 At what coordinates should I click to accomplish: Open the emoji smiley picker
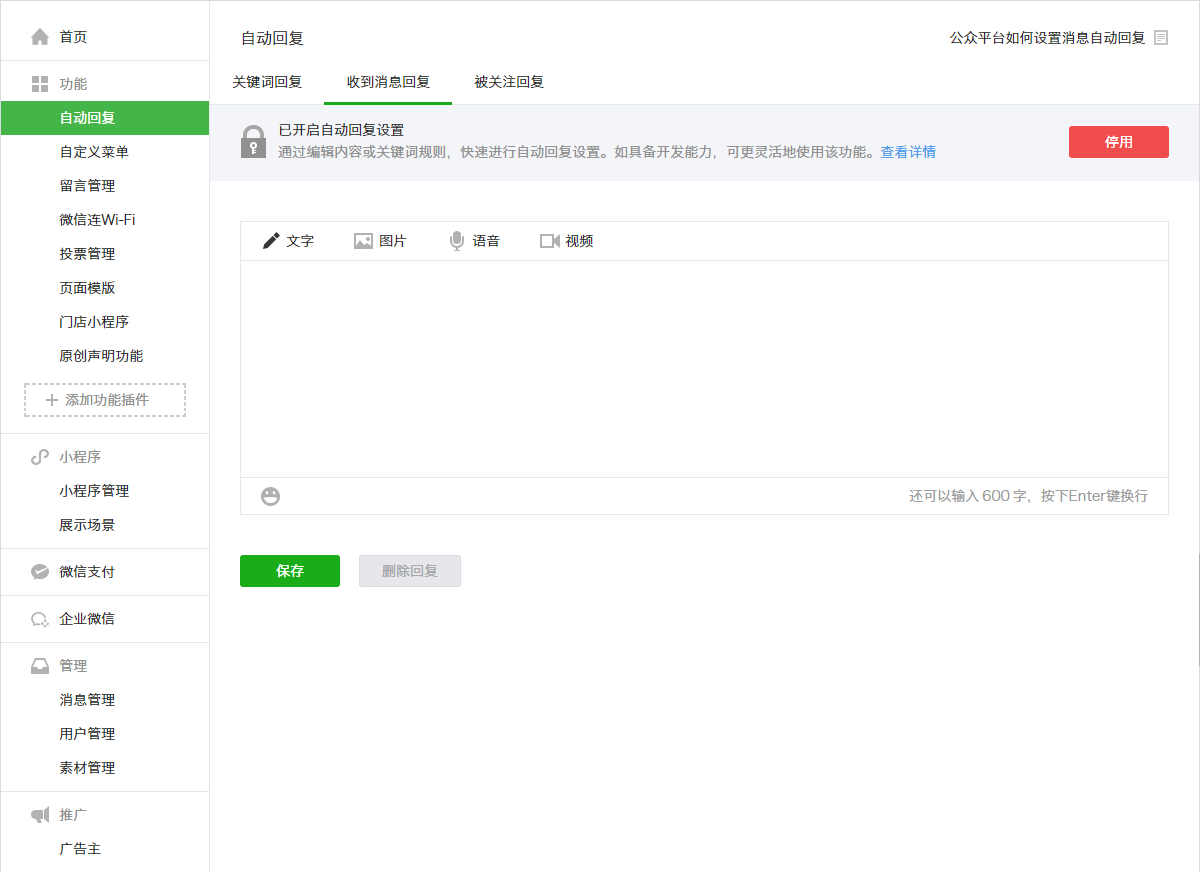coord(270,496)
